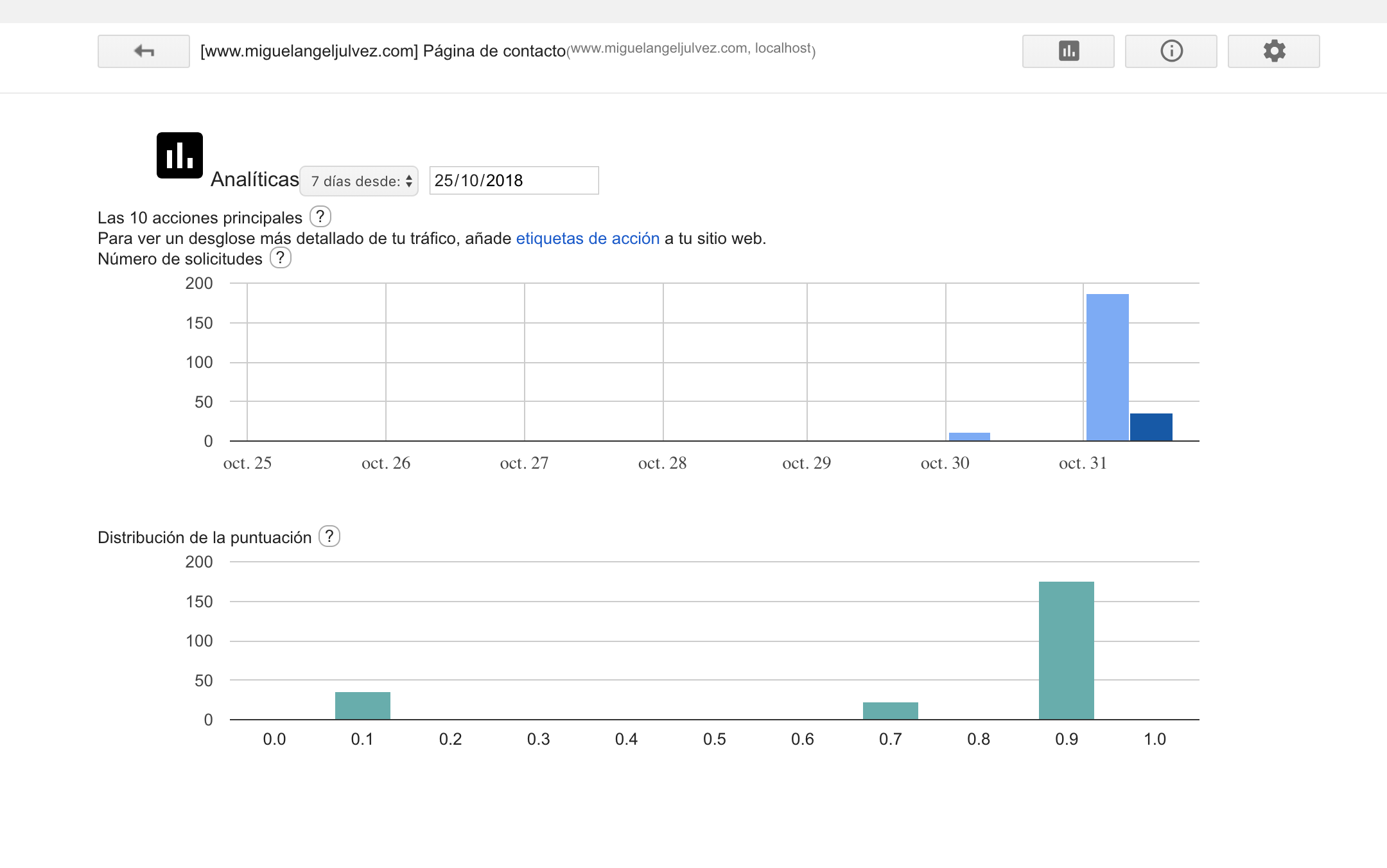This screenshot has width=1387, height=868.
Task: Click the small light blue oct. 30 bar
Action: (969, 437)
